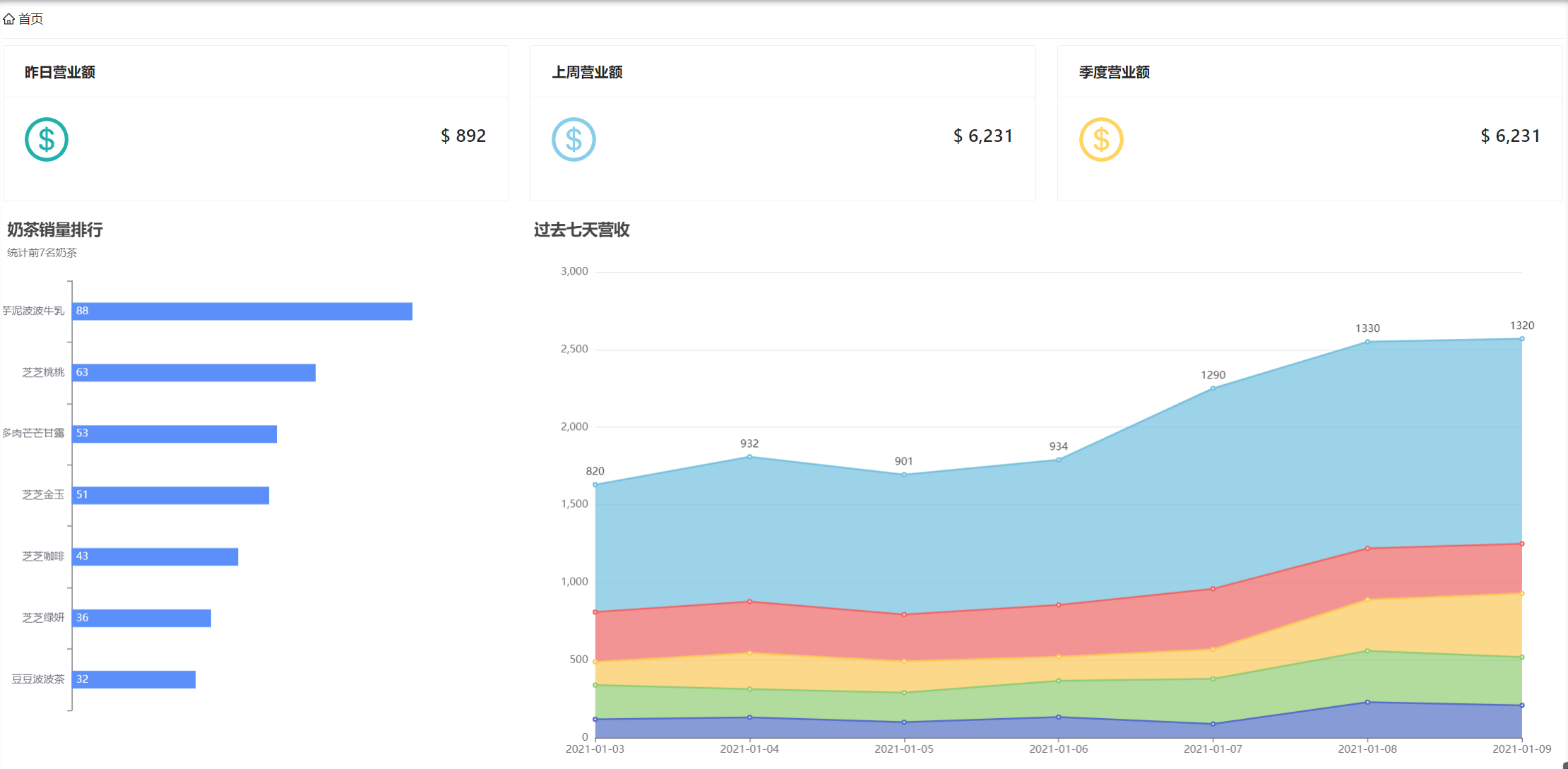The image size is (1568, 769).
Task: Click the 2021-01-08 x-axis date label
Action: click(1367, 749)
